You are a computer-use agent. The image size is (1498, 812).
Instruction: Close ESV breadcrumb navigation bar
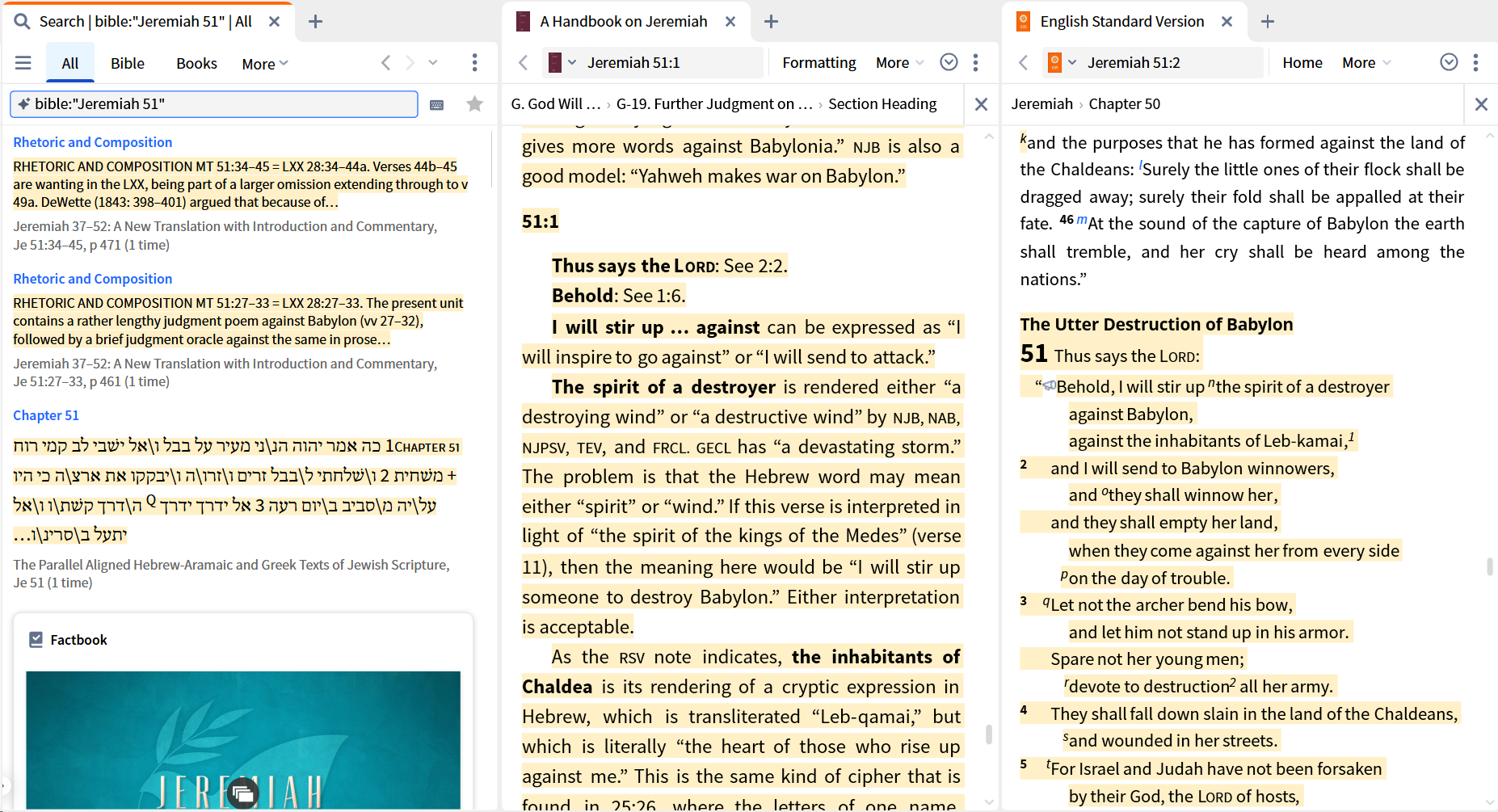tap(1481, 104)
